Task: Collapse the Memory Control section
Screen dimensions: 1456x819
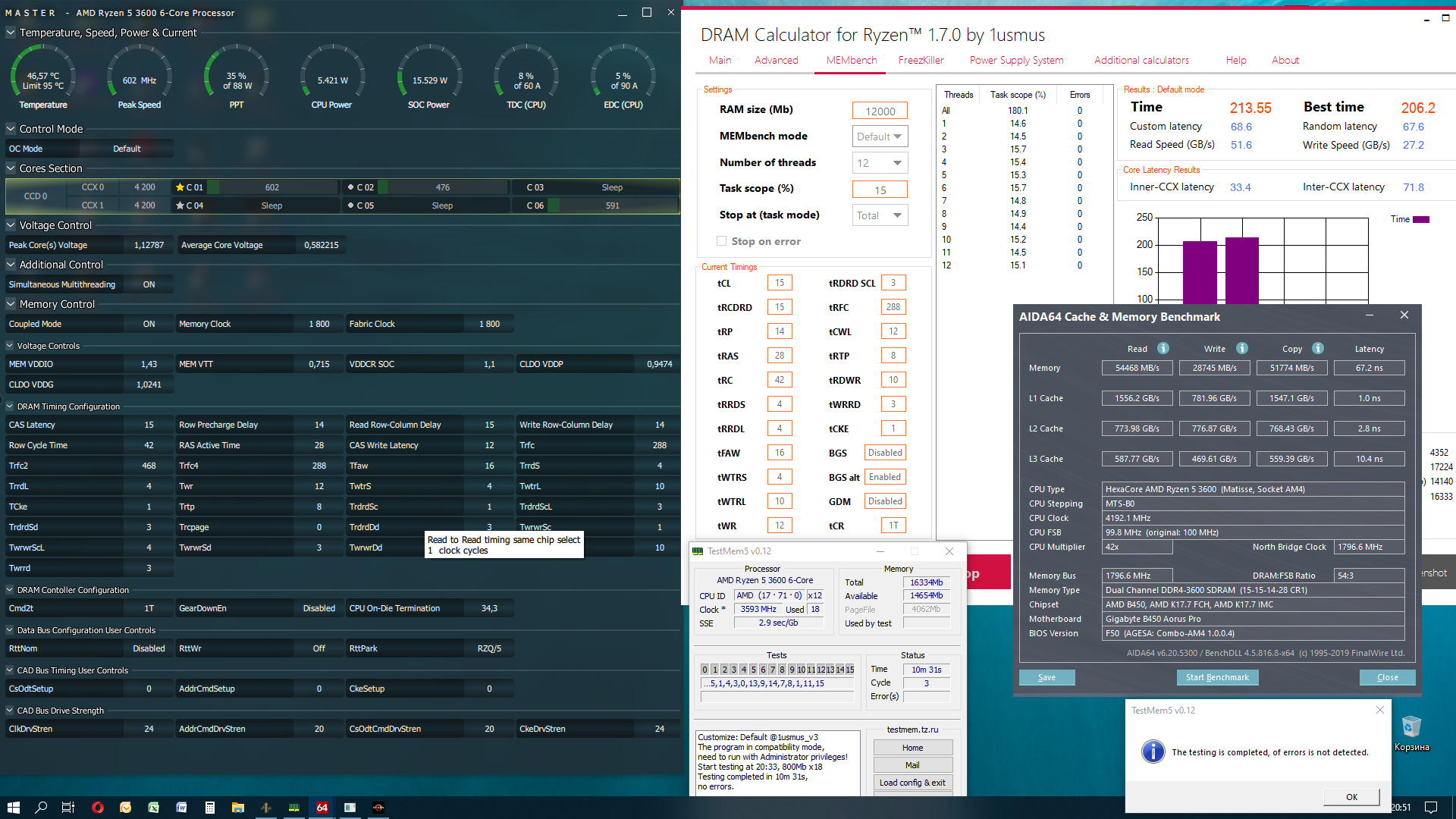Action: coord(11,304)
